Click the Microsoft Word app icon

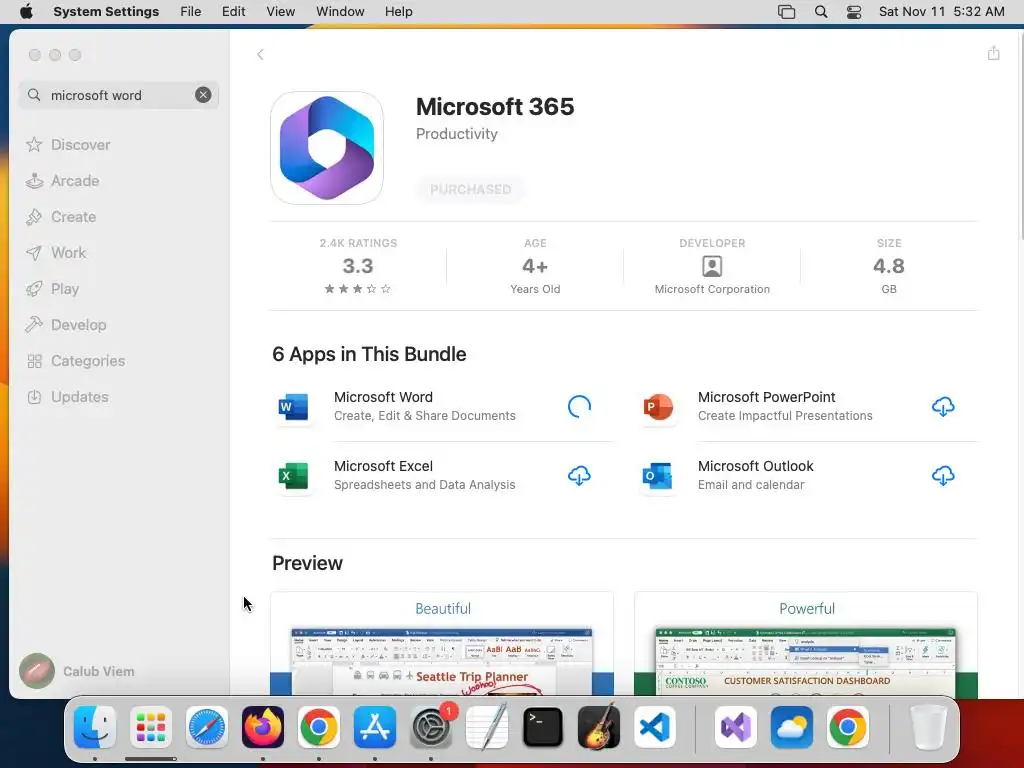(293, 407)
